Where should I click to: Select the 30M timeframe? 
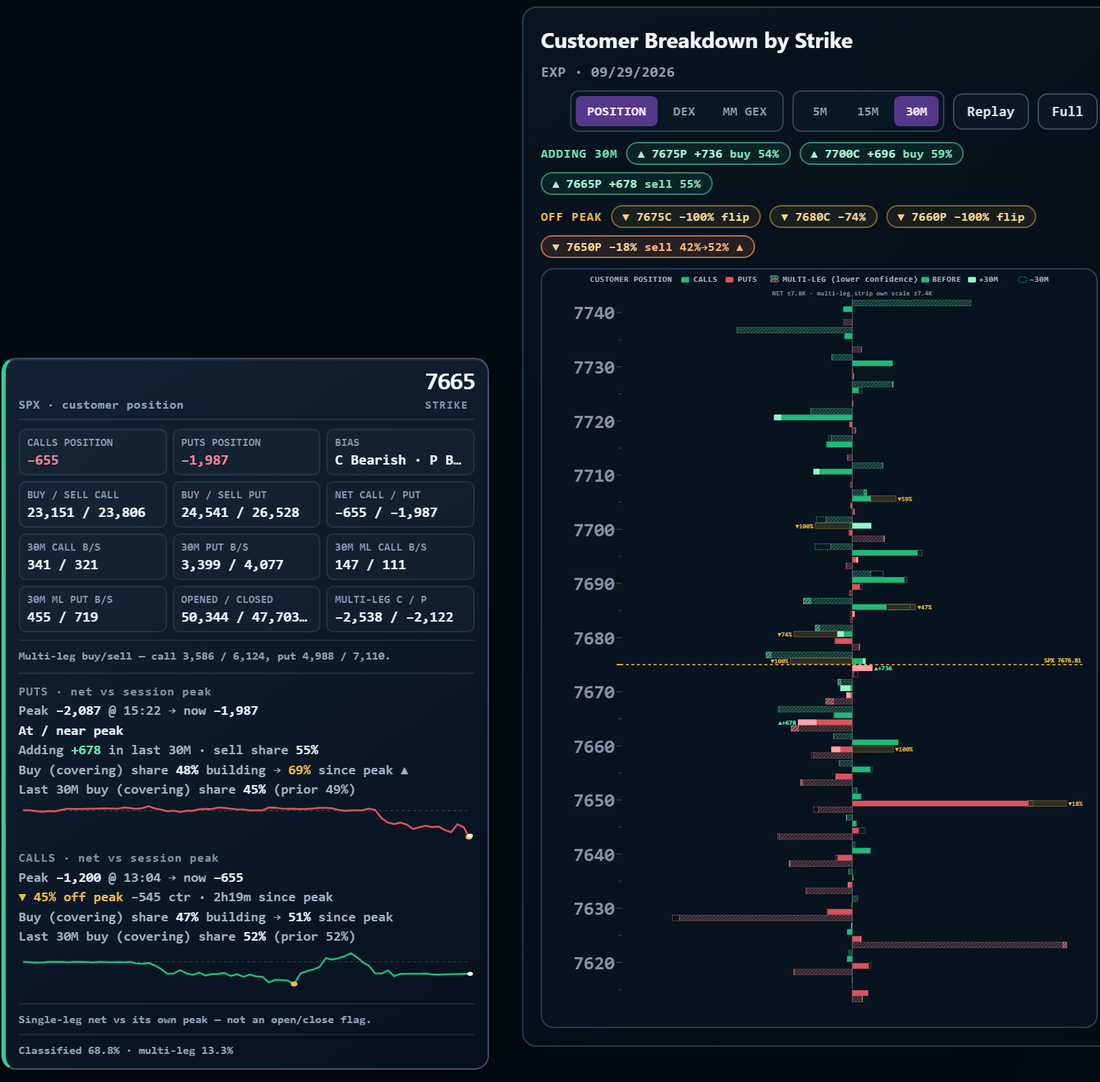tap(916, 112)
